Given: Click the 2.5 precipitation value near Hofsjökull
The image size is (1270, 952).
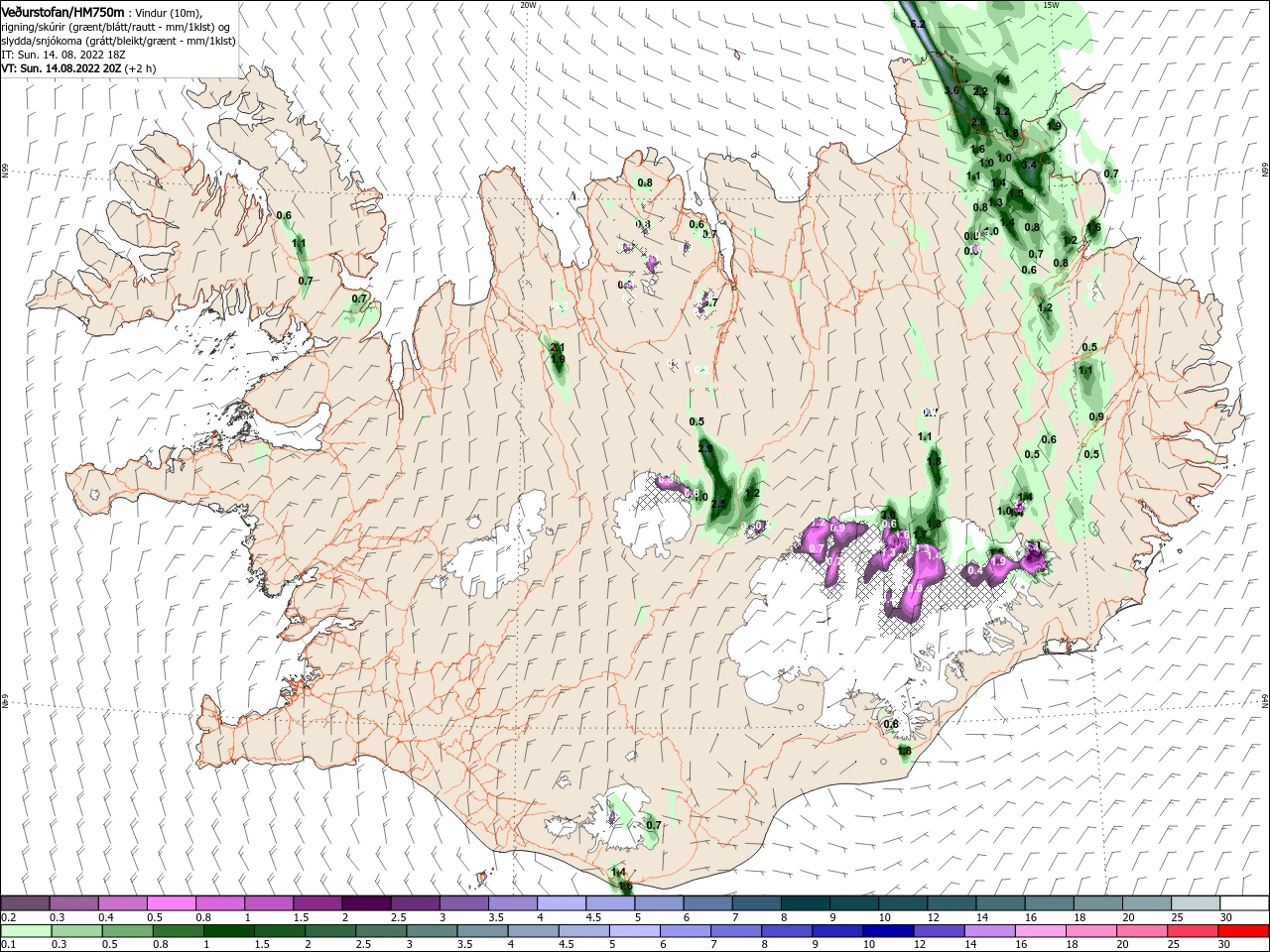Looking at the screenshot, I should 718,504.
